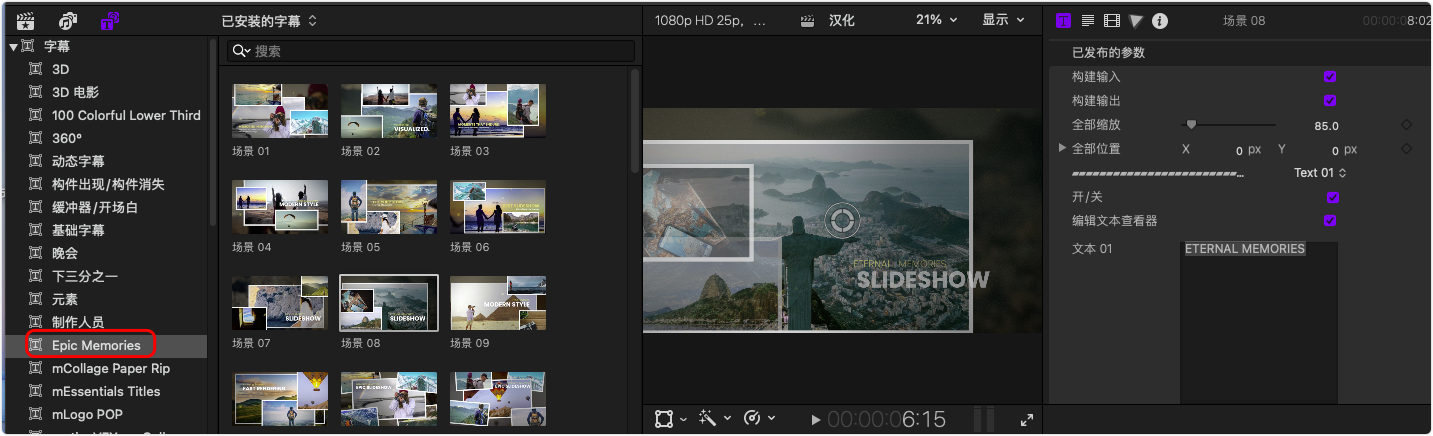Open the Info inspector tab
Image resolution: width=1433 pixels, height=436 pixels.
1160,20
